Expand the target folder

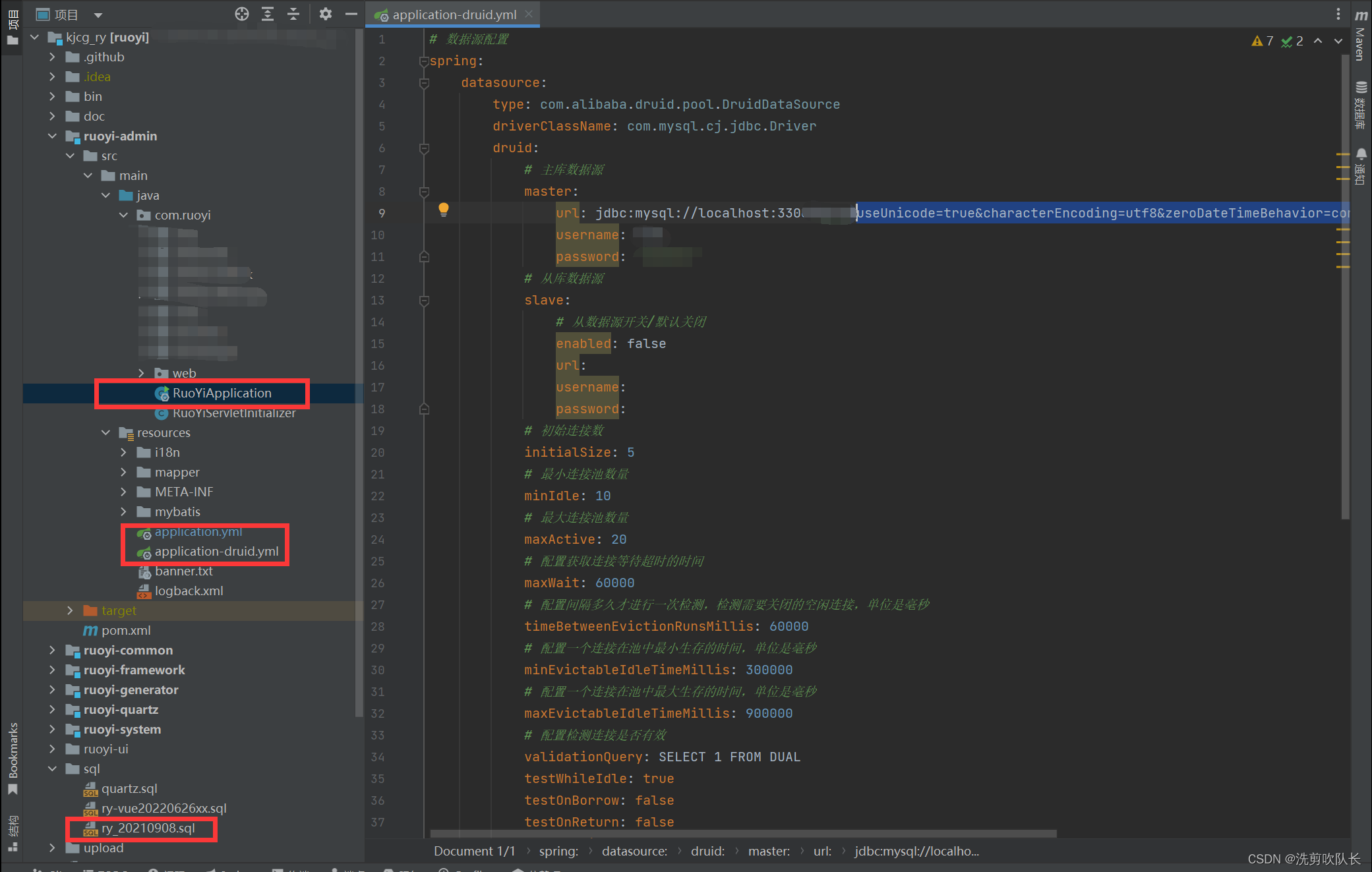pos(71,611)
